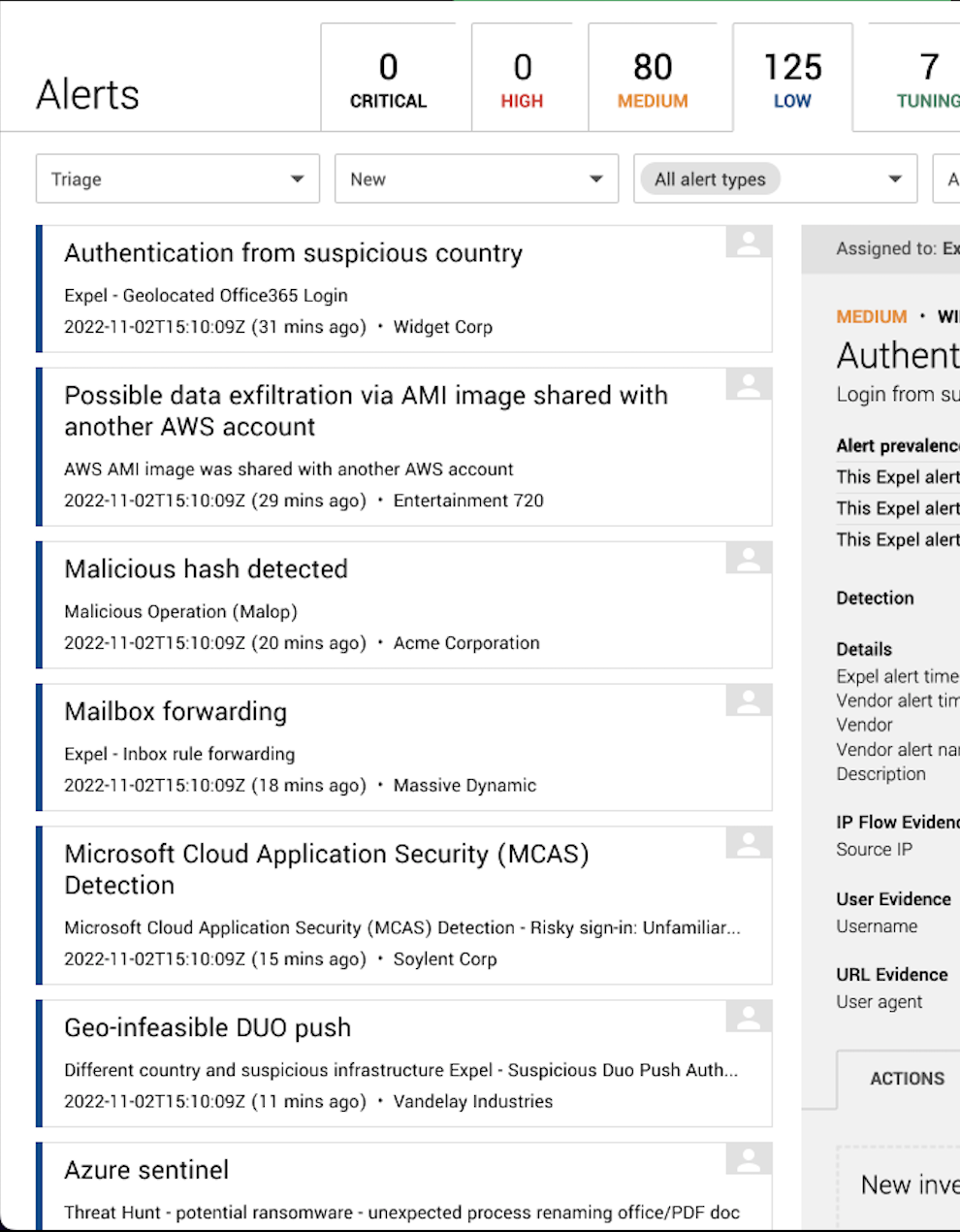The width and height of the screenshot is (960, 1232).
Task: Open the New status dropdown
Action: (476, 178)
